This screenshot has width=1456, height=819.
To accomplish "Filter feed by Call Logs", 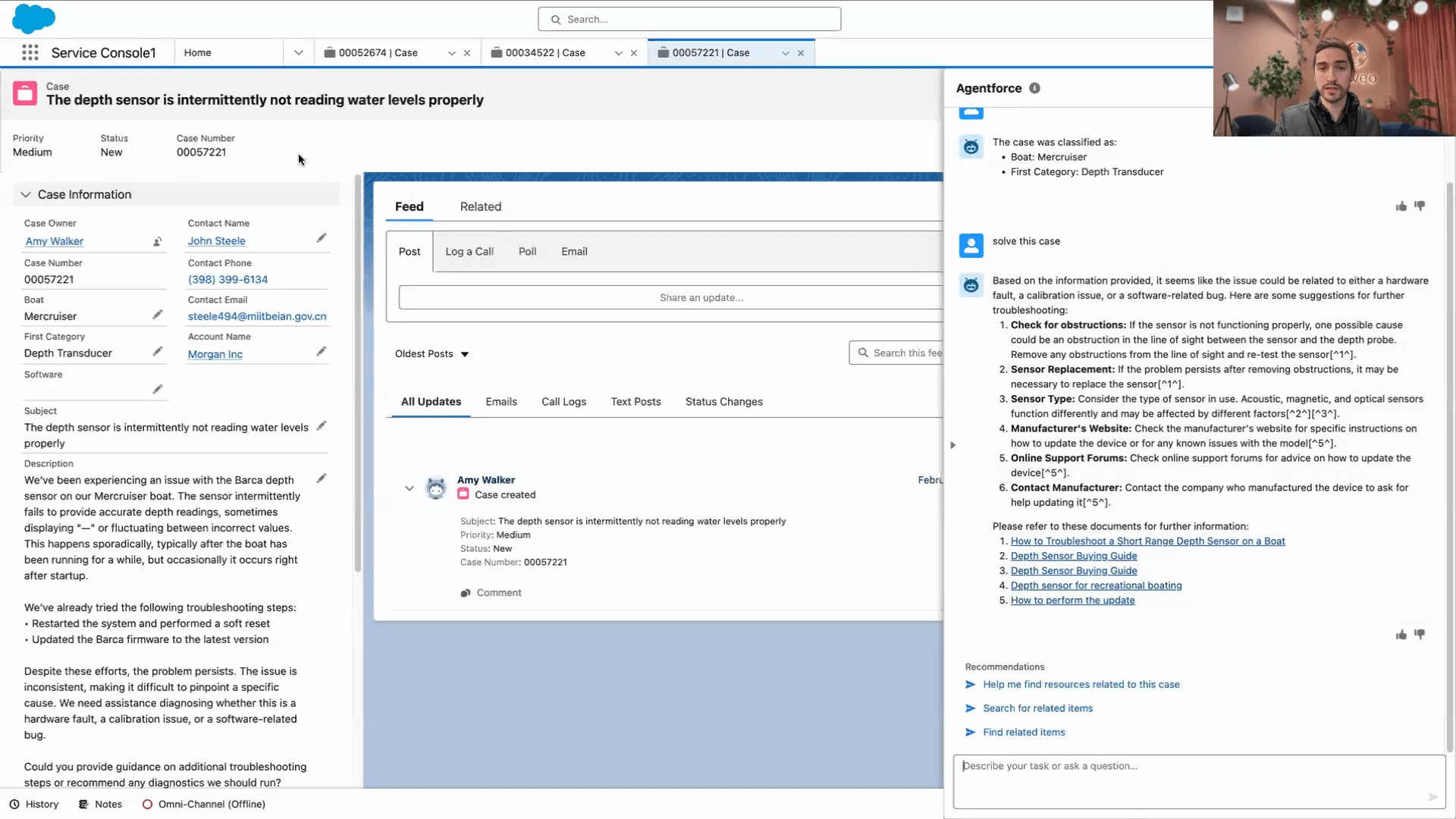I will pyautogui.click(x=564, y=402).
